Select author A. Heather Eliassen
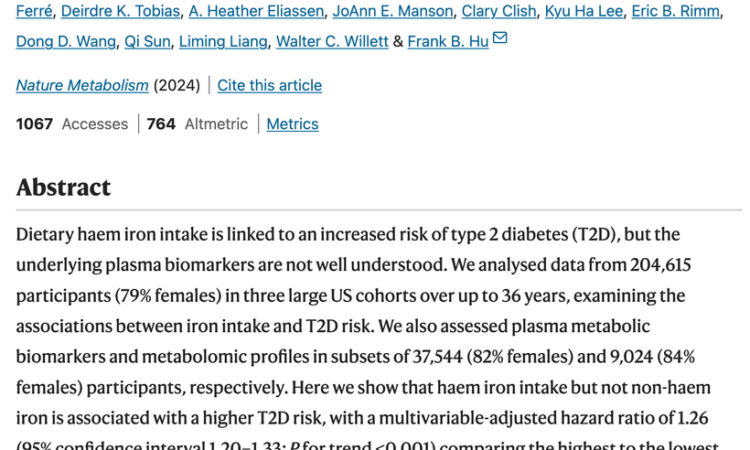The height and width of the screenshot is (450, 750). 256,11
